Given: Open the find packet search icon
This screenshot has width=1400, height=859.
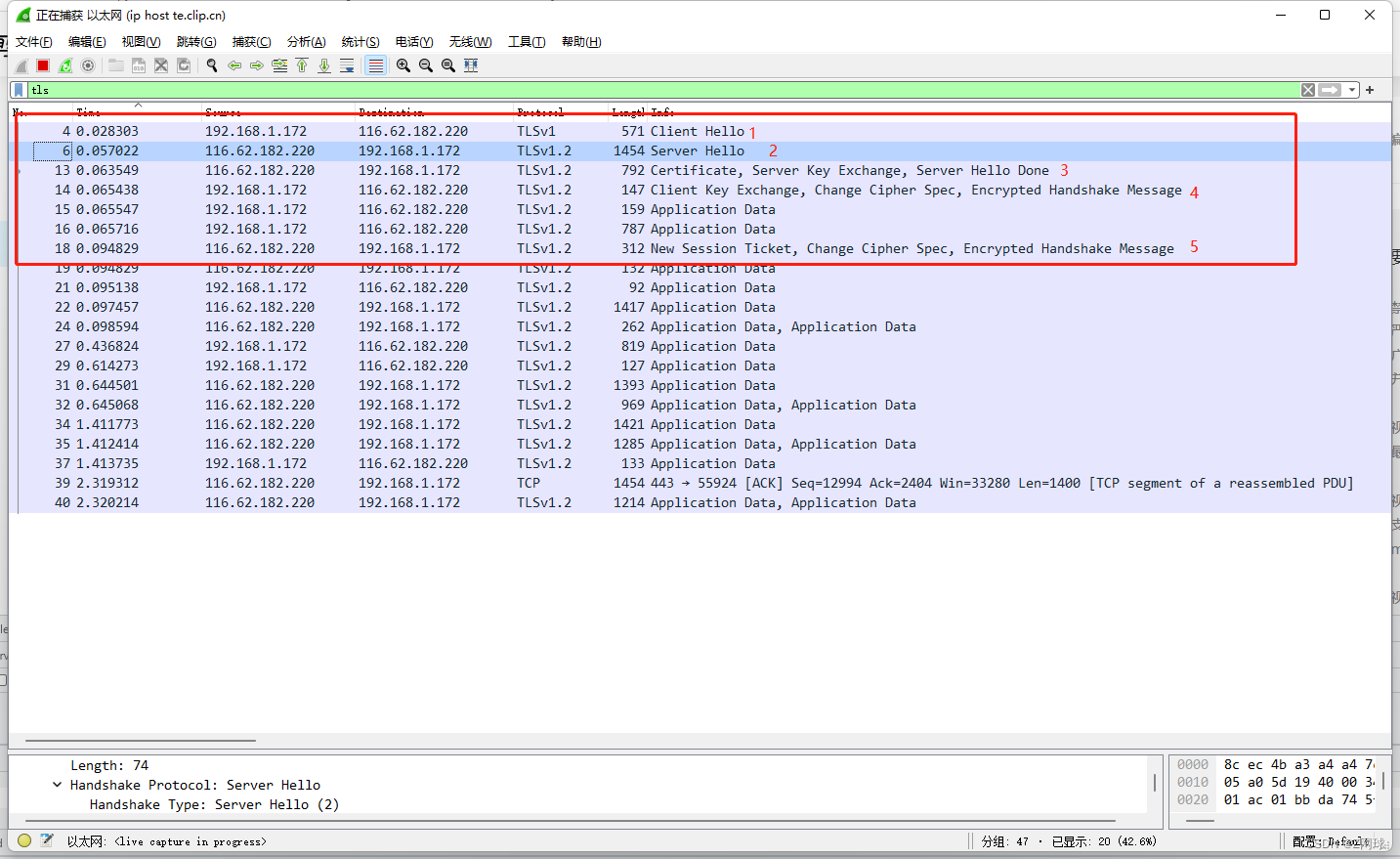Looking at the screenshot, I should pyautogui.click(x=212, y=65).
